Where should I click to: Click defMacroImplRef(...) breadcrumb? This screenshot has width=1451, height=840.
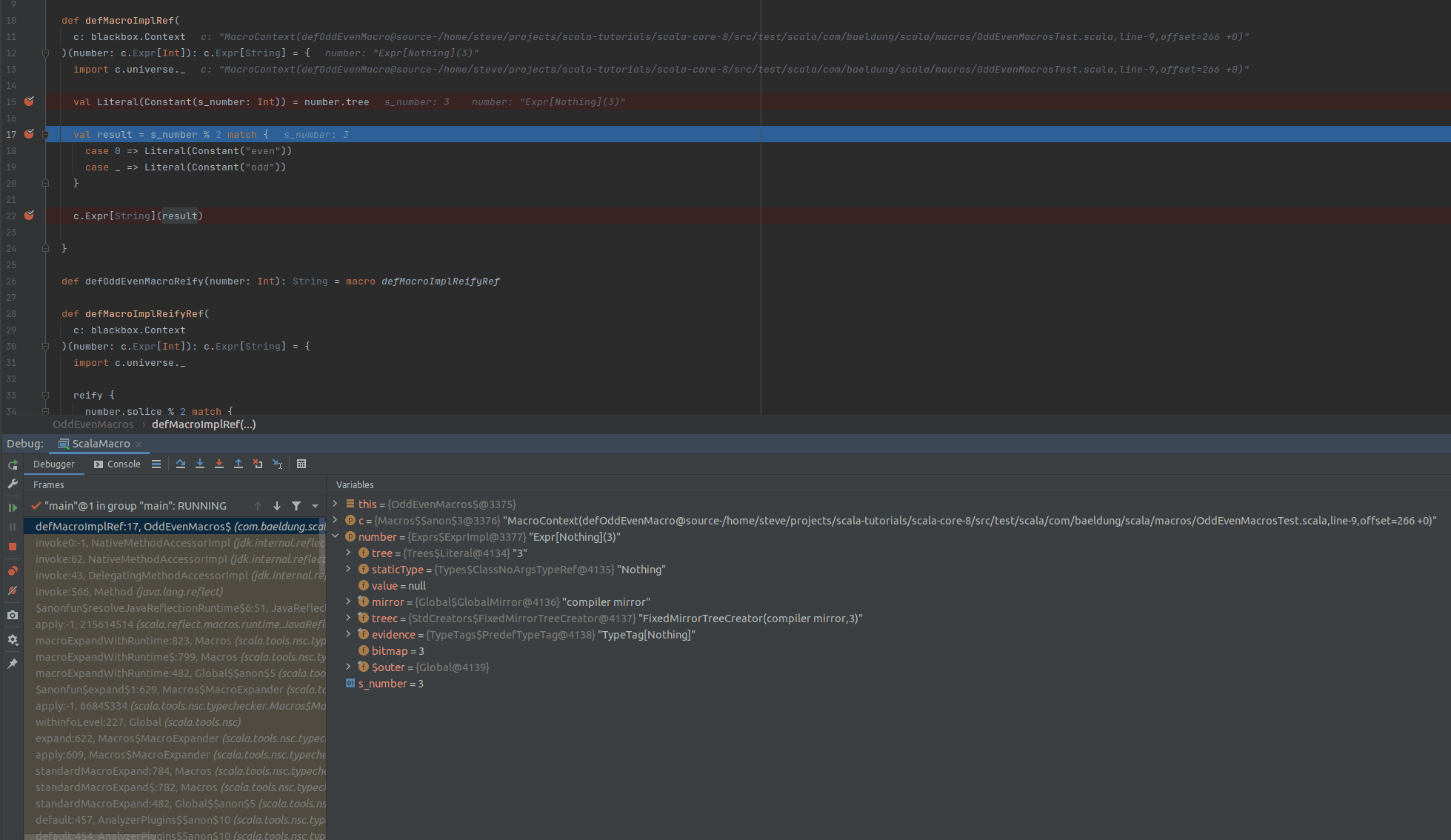tap(204, 424)
